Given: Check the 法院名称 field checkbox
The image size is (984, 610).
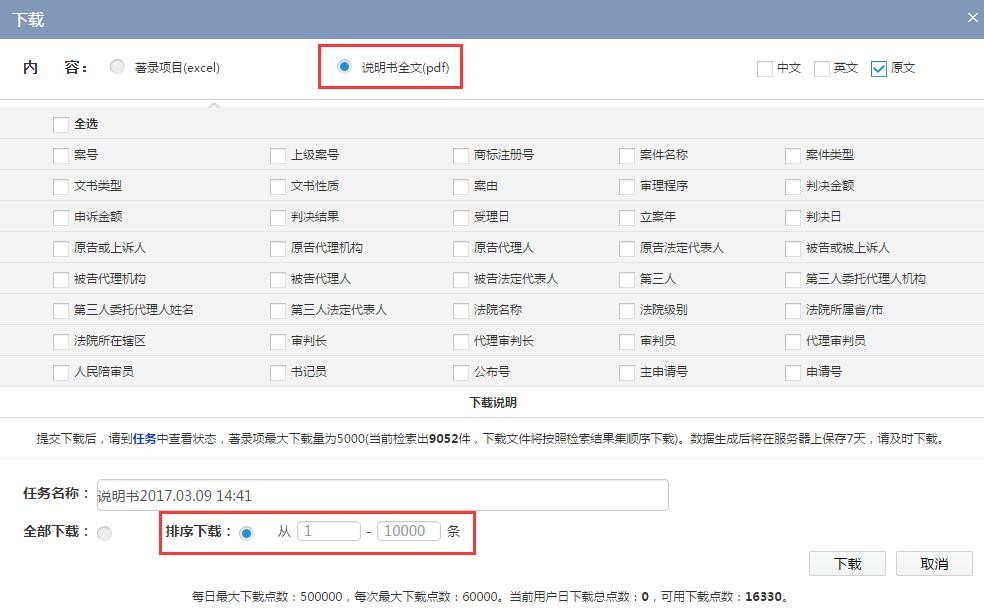Looking at the screenshot, I should point(461,310).
